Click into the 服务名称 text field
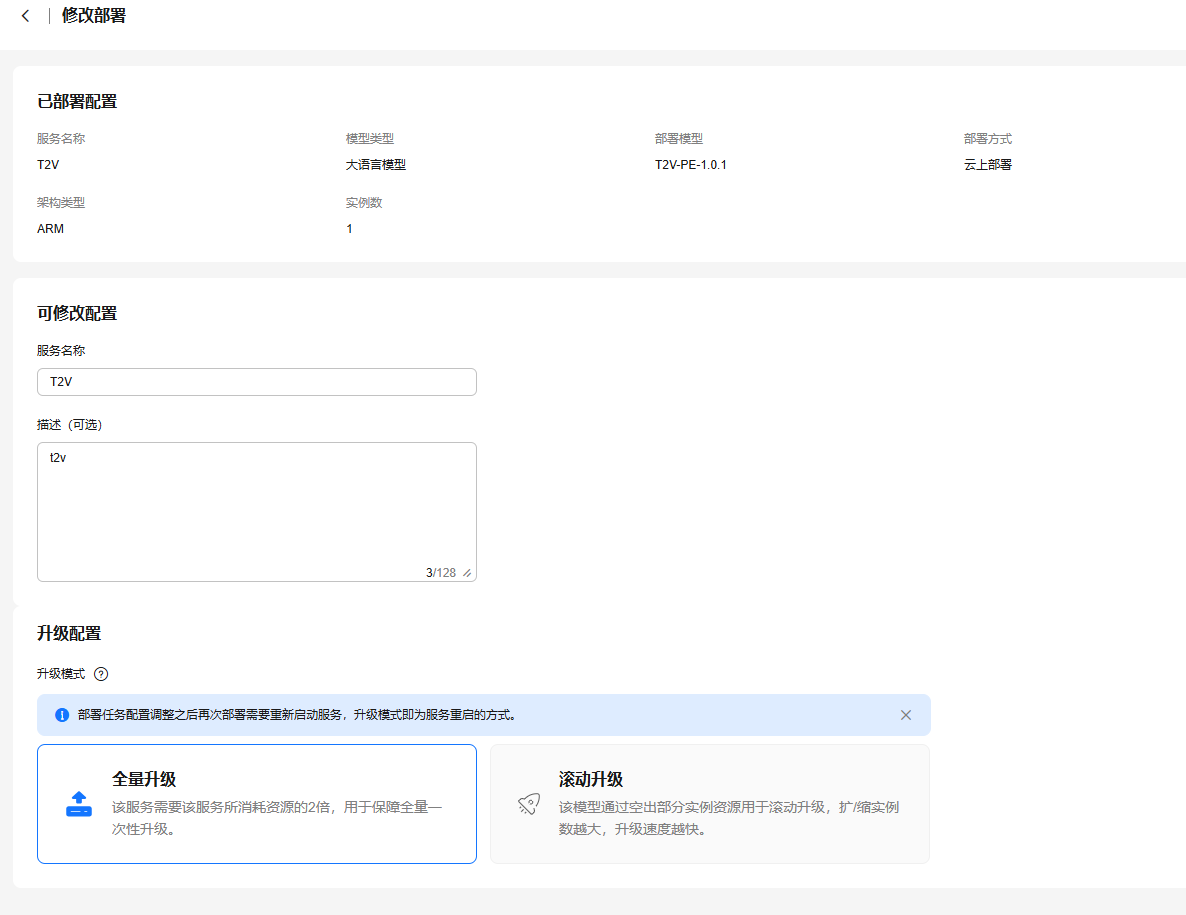 [x=256, y=382]
